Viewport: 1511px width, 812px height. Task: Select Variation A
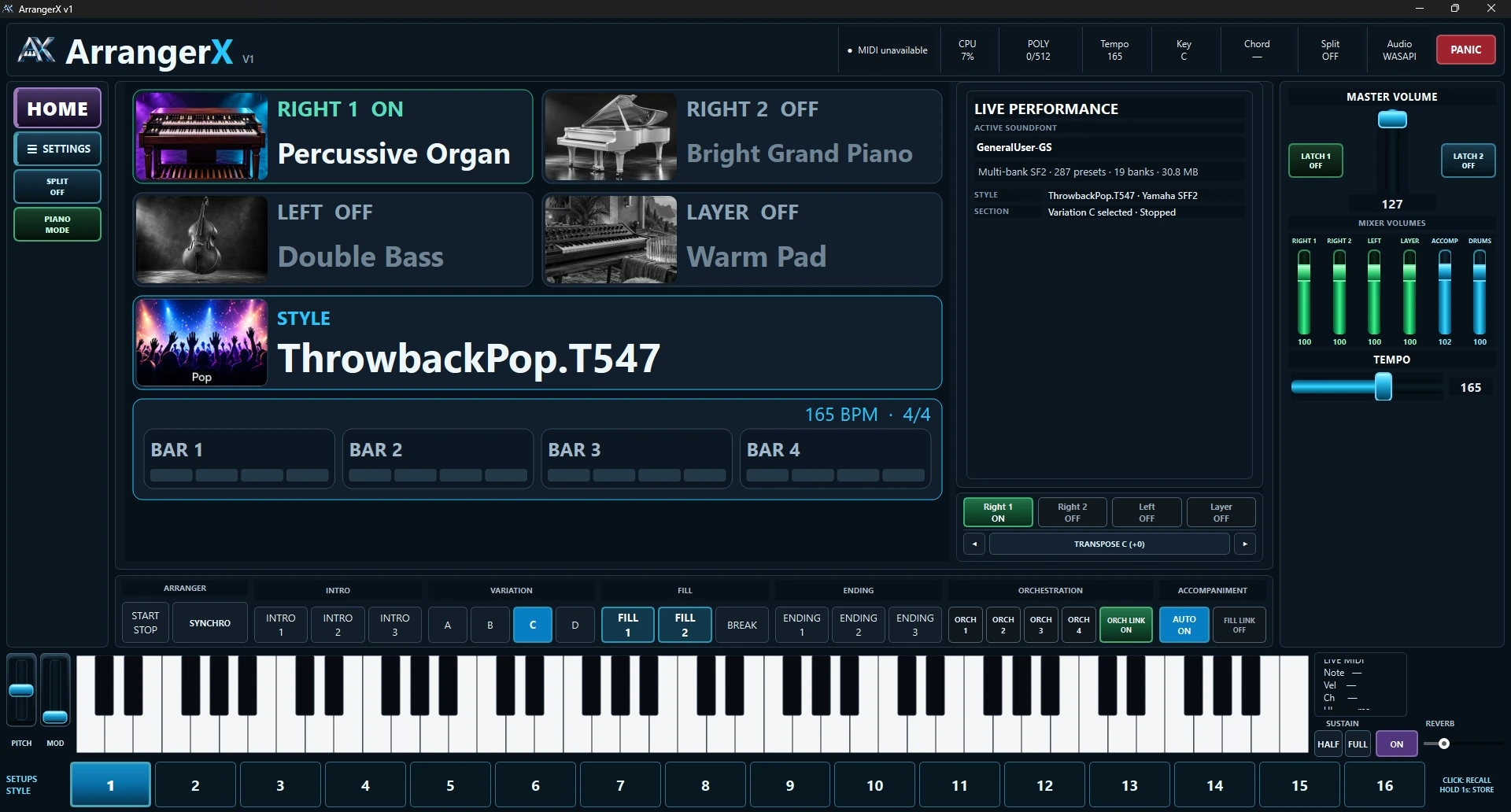[x=448, y=625]
